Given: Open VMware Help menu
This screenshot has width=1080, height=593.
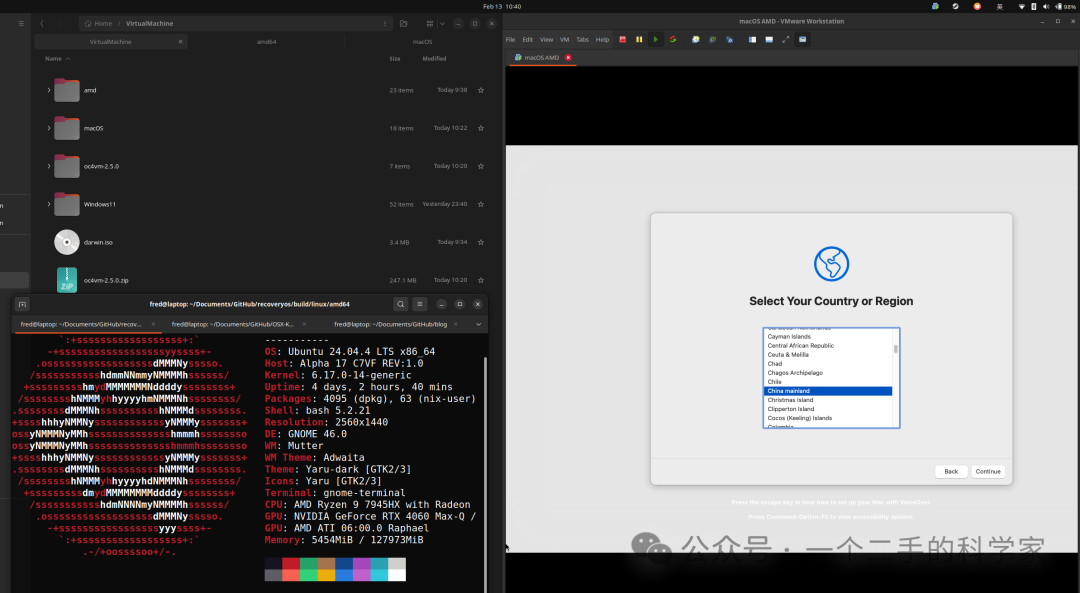Looking at the screenshot, I should [602, 39].
